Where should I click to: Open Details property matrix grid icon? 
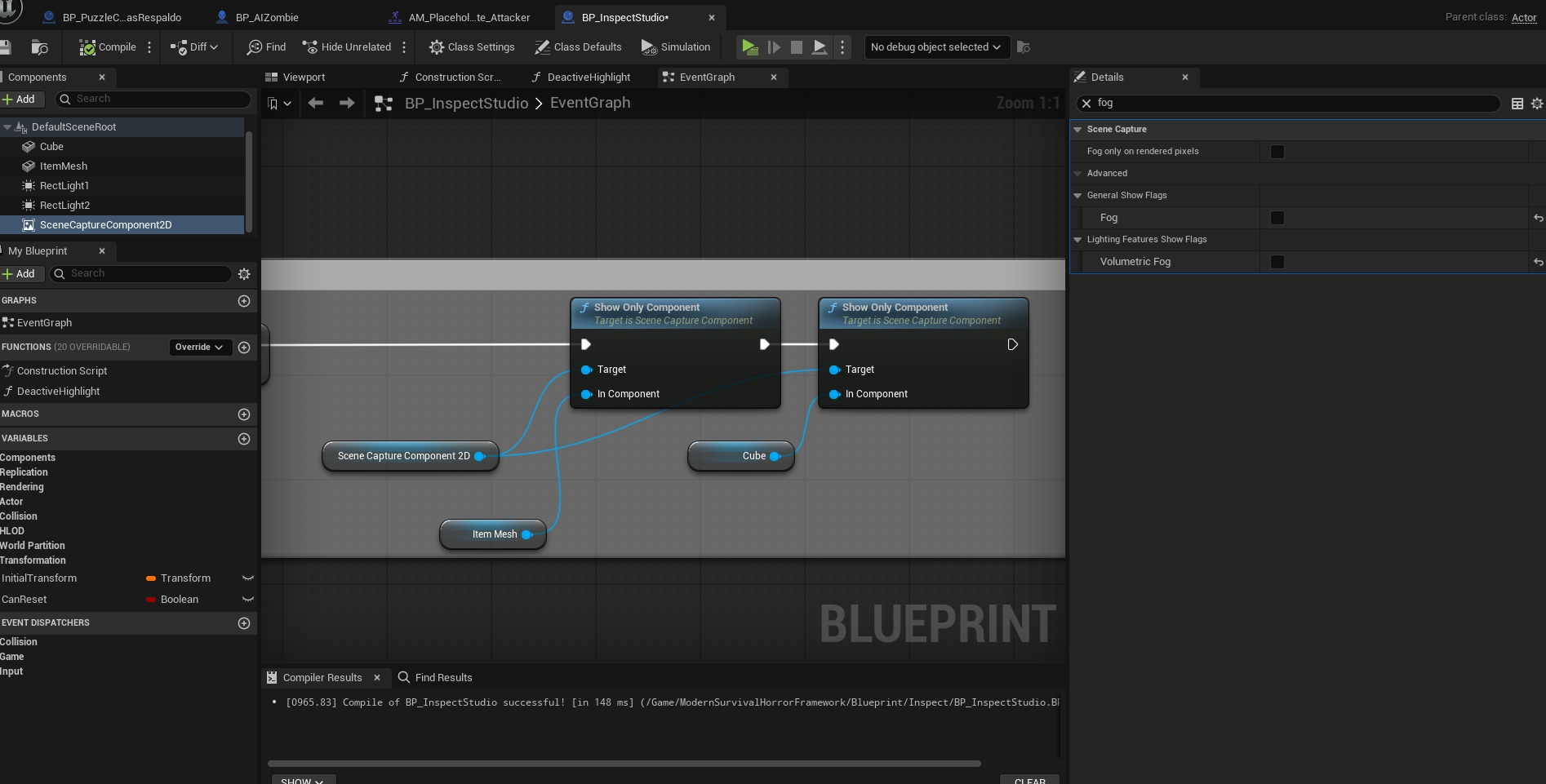(x=1517, y=104)
